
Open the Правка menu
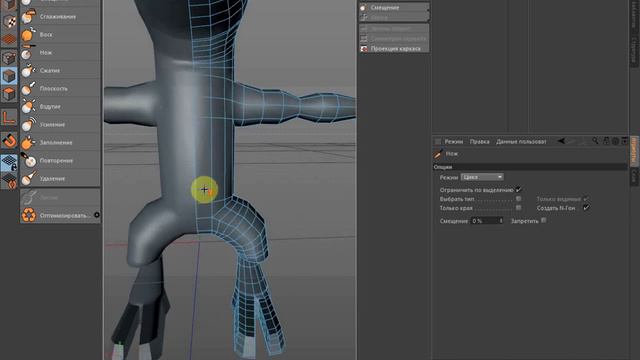pos(479,142)
